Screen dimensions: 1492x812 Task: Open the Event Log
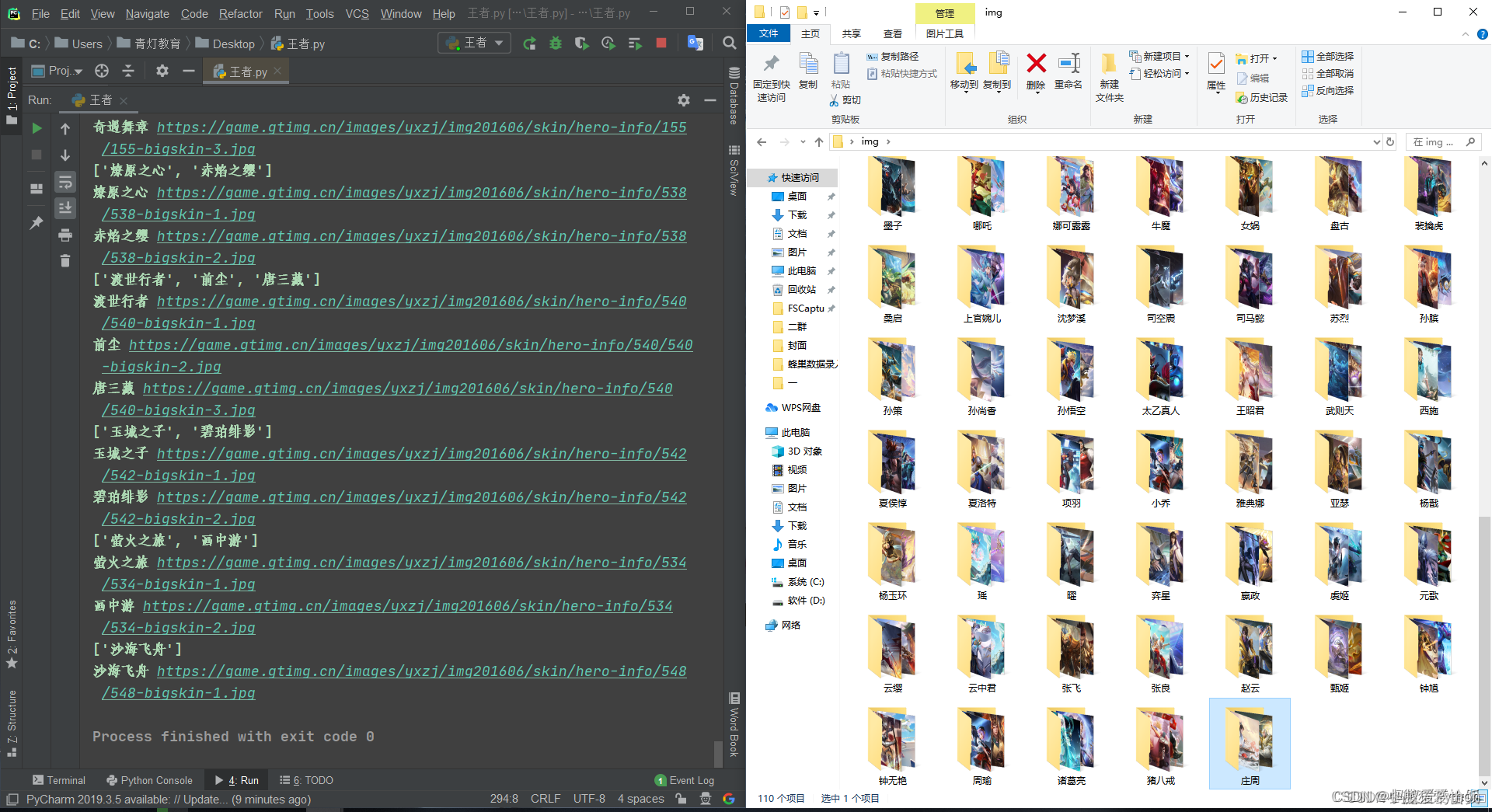(x=685, y=780)
